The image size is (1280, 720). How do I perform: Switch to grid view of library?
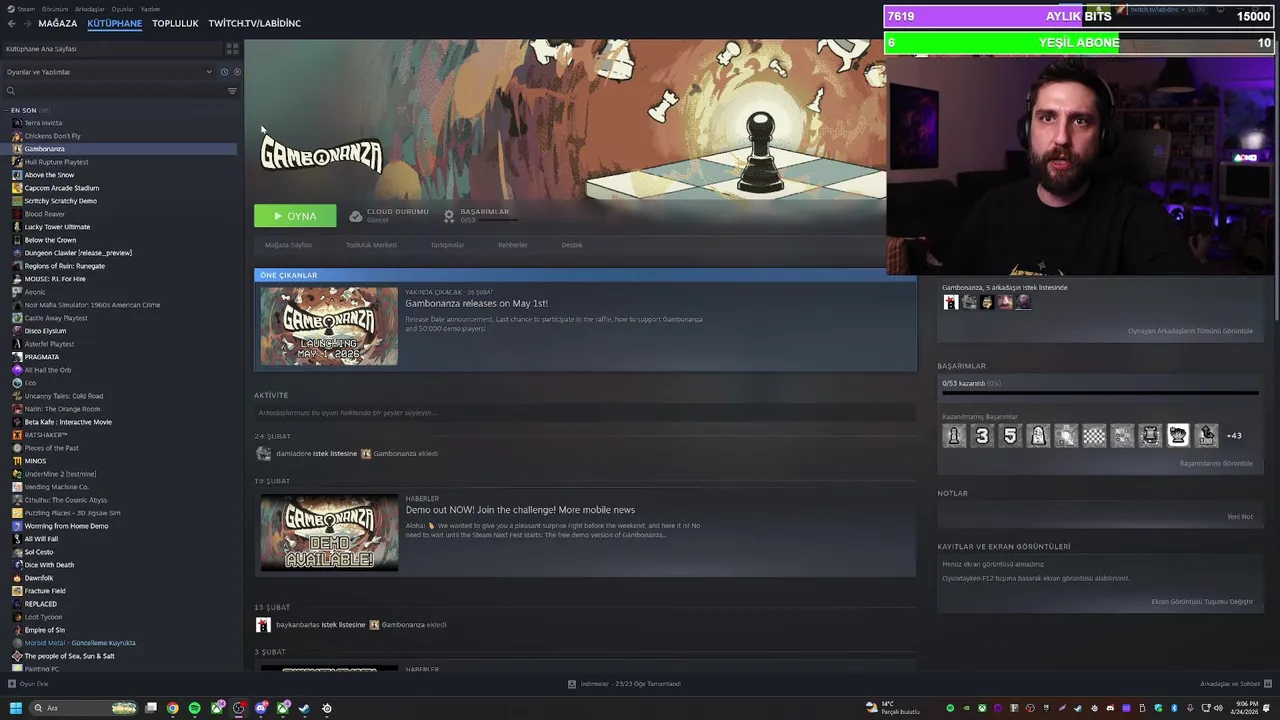(x=232, y=48)
